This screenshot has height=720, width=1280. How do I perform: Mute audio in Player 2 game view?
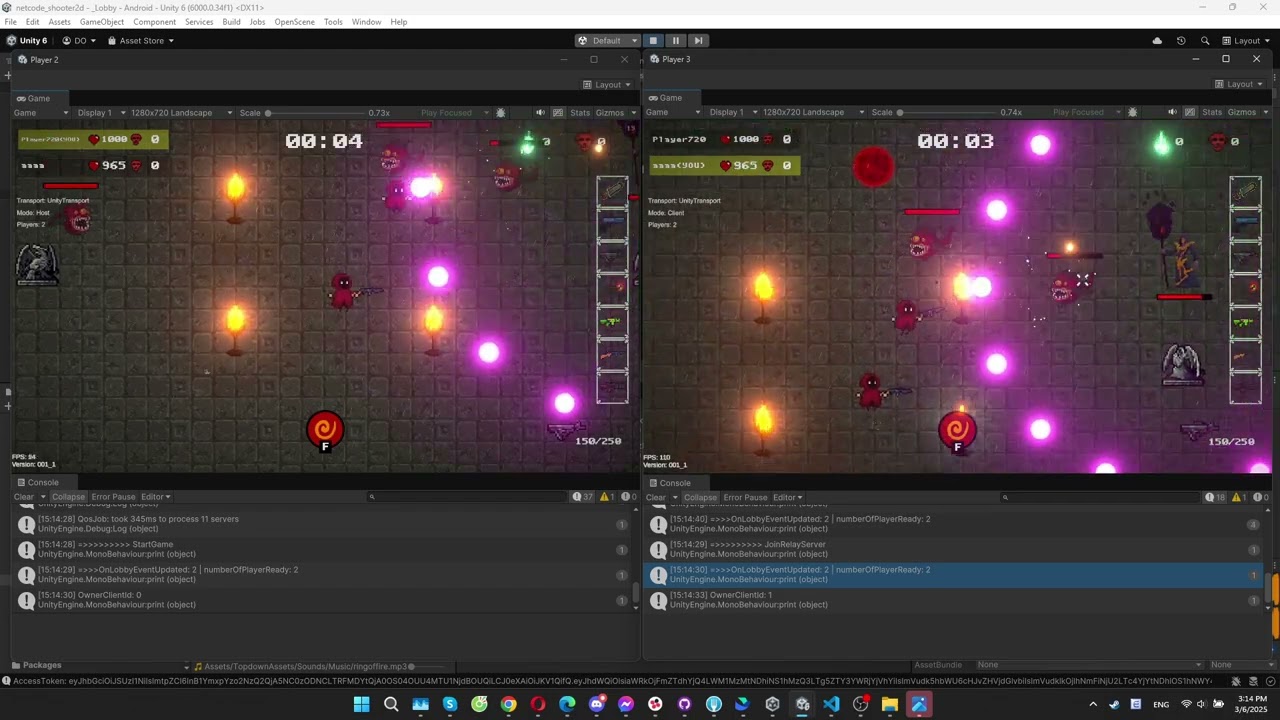[x=541, y=113]
